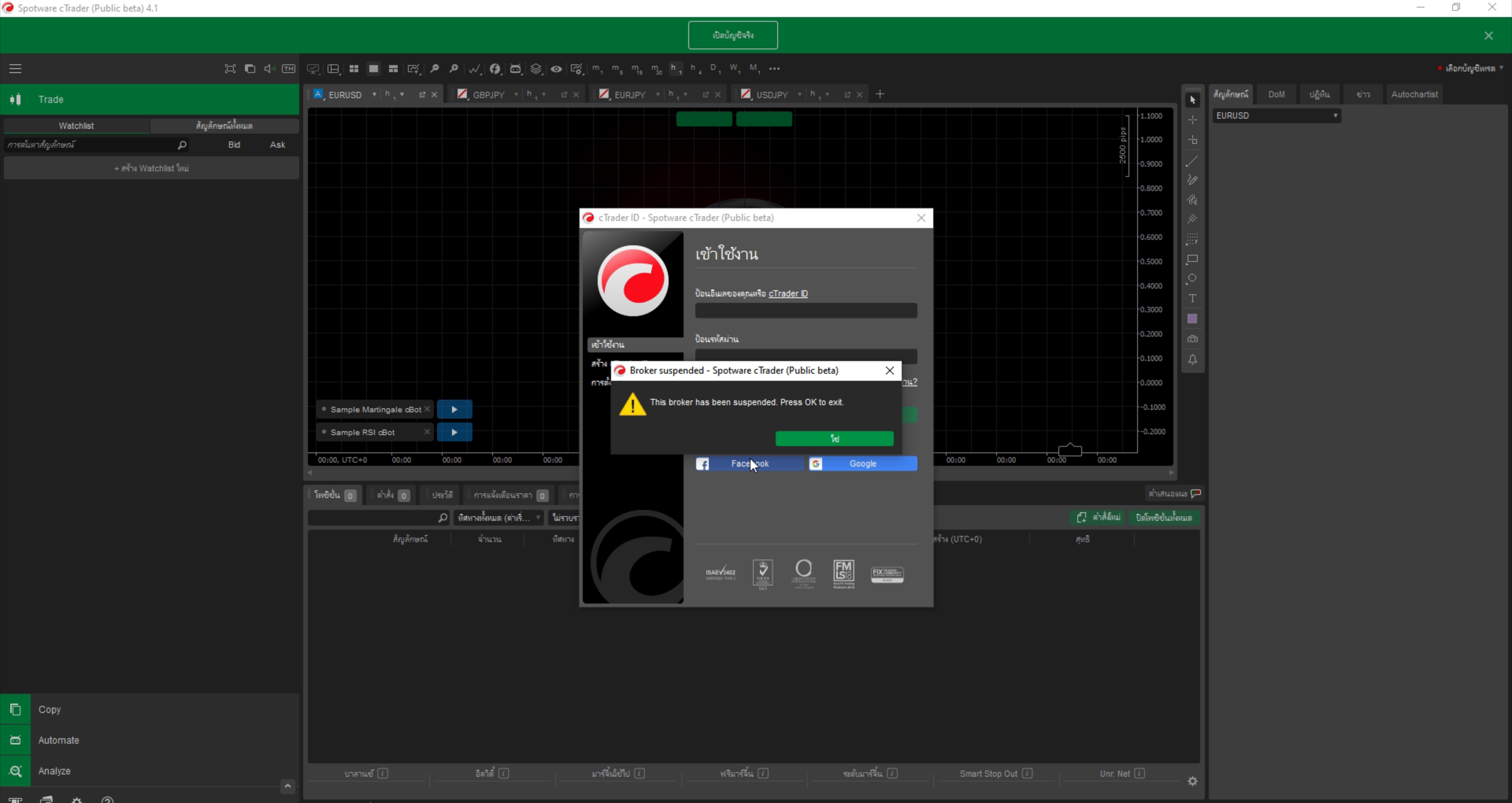The height and width of the screenshot is (803, 1512).
Task: Open EURUSD symbol dropdown in right panel
Action: click(1277, 115)
